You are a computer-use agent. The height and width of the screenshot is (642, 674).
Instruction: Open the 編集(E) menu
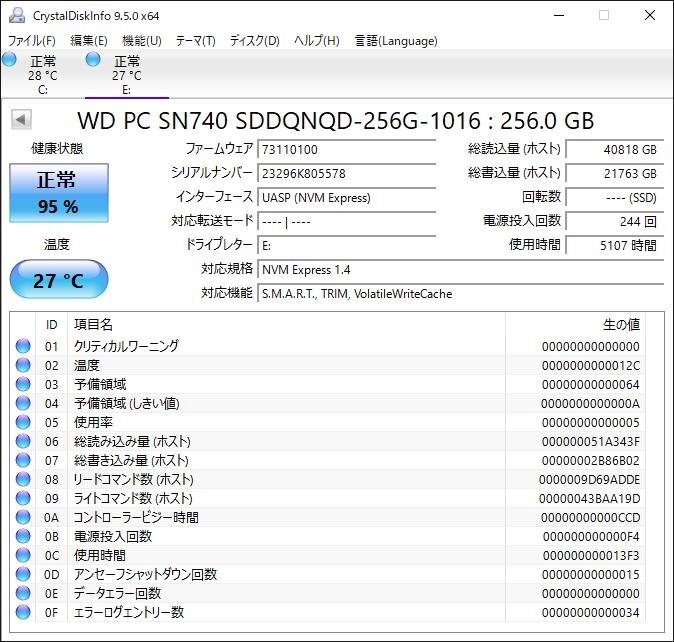[88, 41]
